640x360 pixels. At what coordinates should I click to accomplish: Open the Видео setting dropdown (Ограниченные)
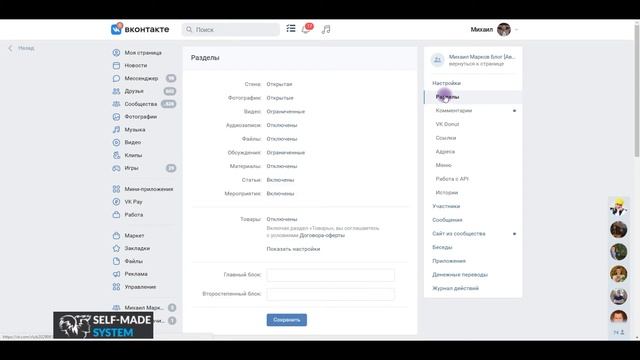click(x=286, y=111)
